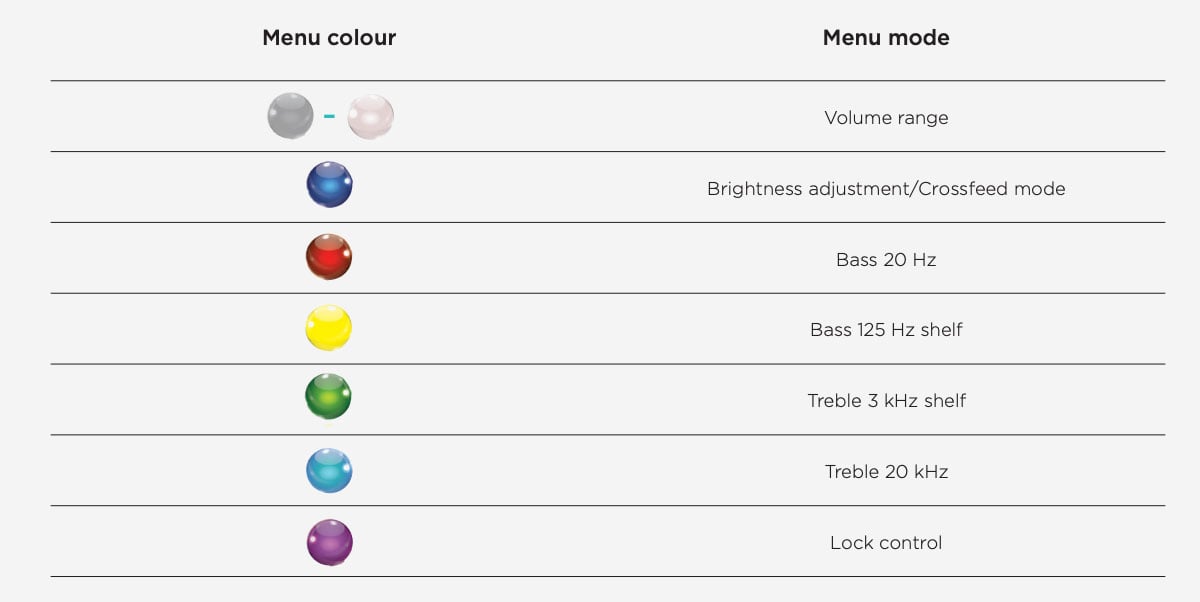This screenshot has width=1200, height=602.
Task: Select the Bass 20 Hz label
Action: pos(886,260)
